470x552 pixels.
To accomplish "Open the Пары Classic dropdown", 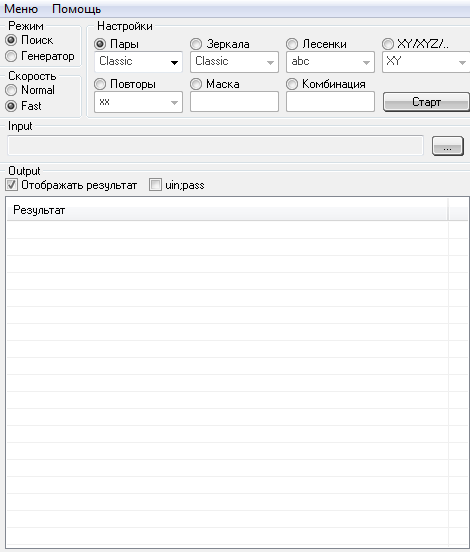I will click(x=138, y=62).
